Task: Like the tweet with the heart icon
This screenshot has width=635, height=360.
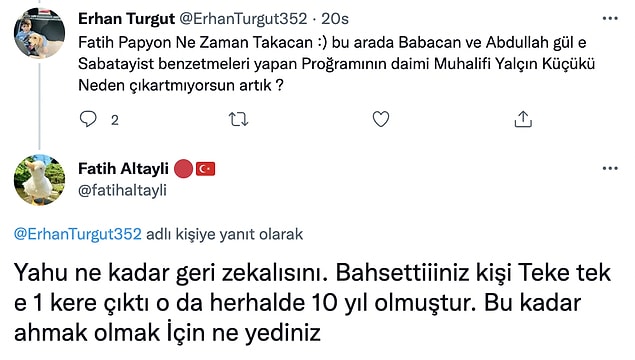Action: pyautogui.click(x=381, y=119)
